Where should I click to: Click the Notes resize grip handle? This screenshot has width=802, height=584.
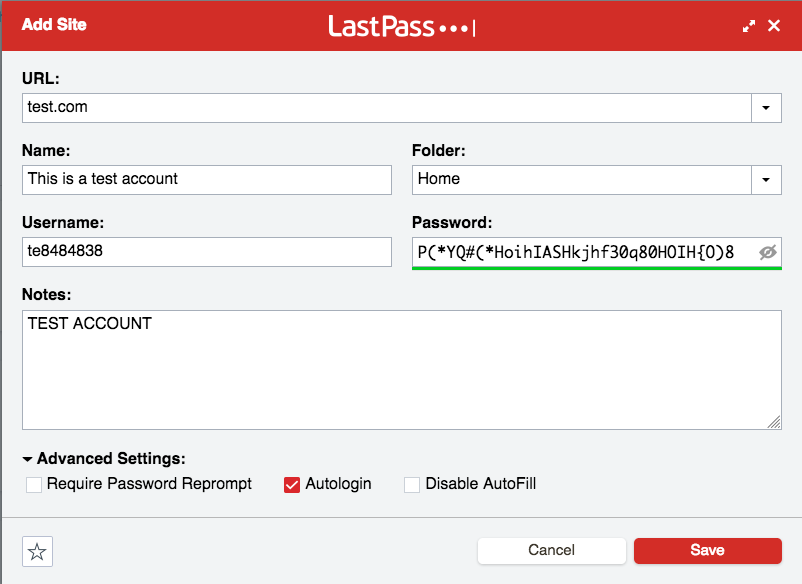(x=774, y=422)
